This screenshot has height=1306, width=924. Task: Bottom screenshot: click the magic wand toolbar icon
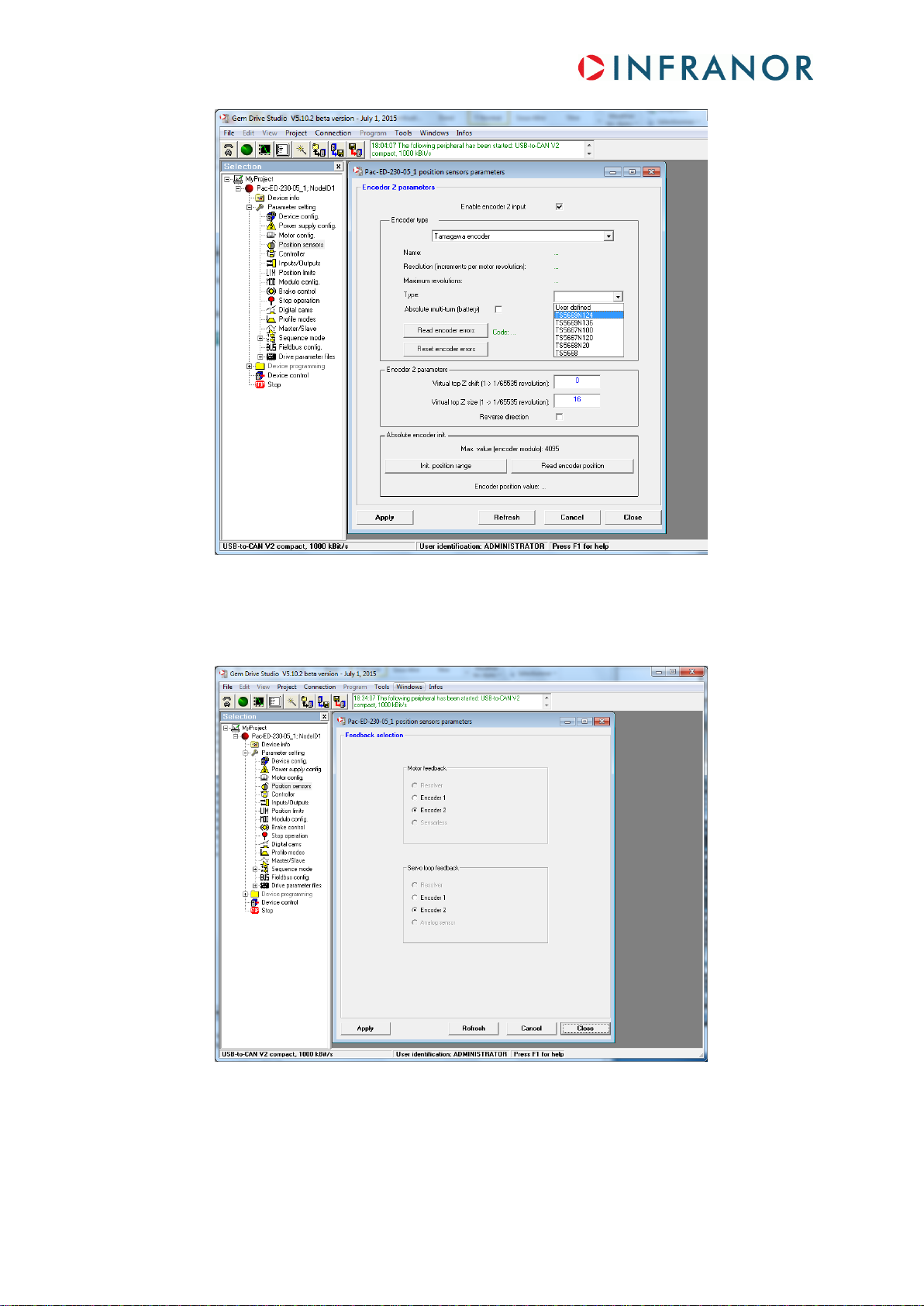pyautogui.click(x=291, y=701)
